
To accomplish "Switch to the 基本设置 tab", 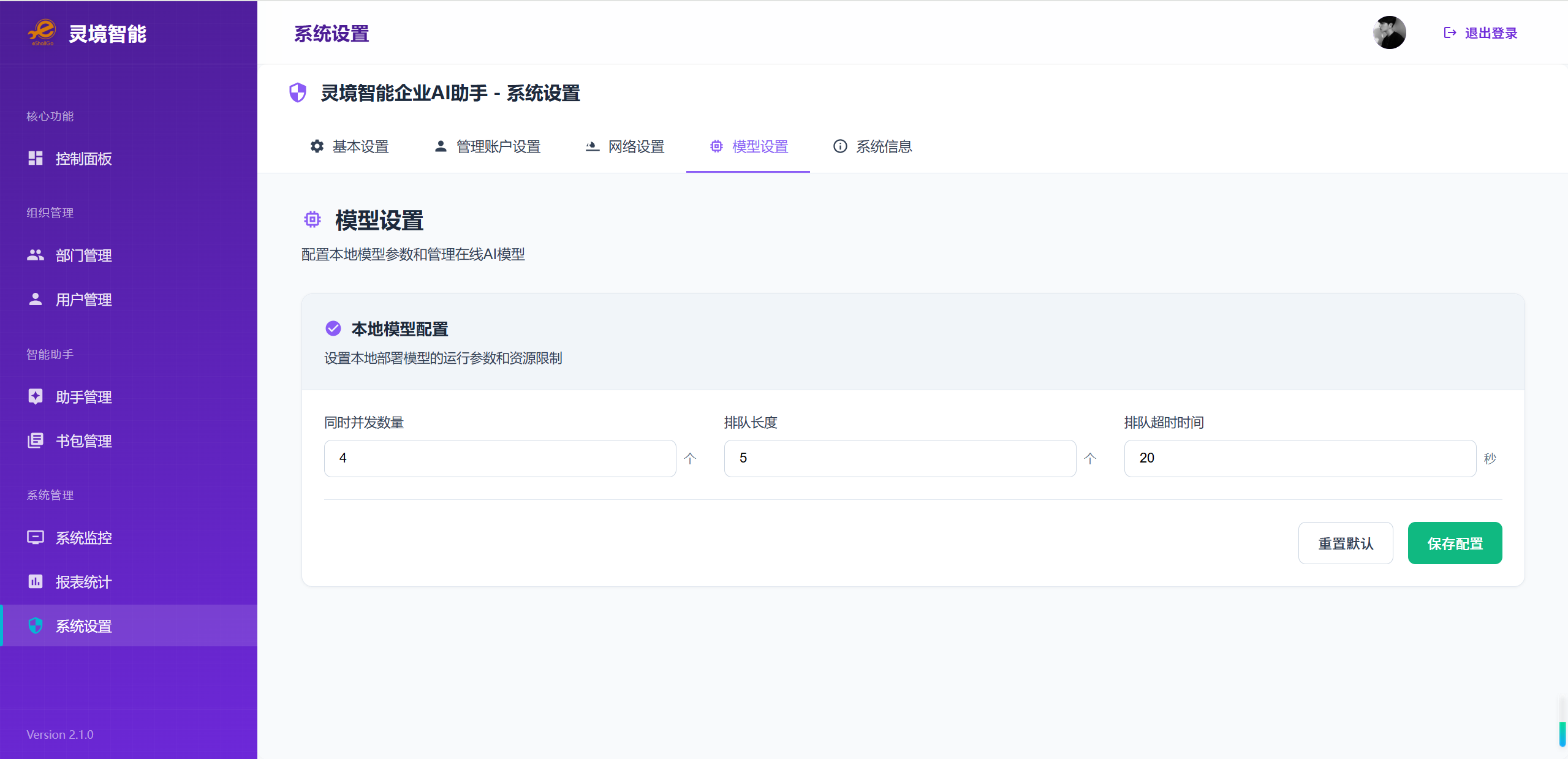I will [x=349, y=147].
